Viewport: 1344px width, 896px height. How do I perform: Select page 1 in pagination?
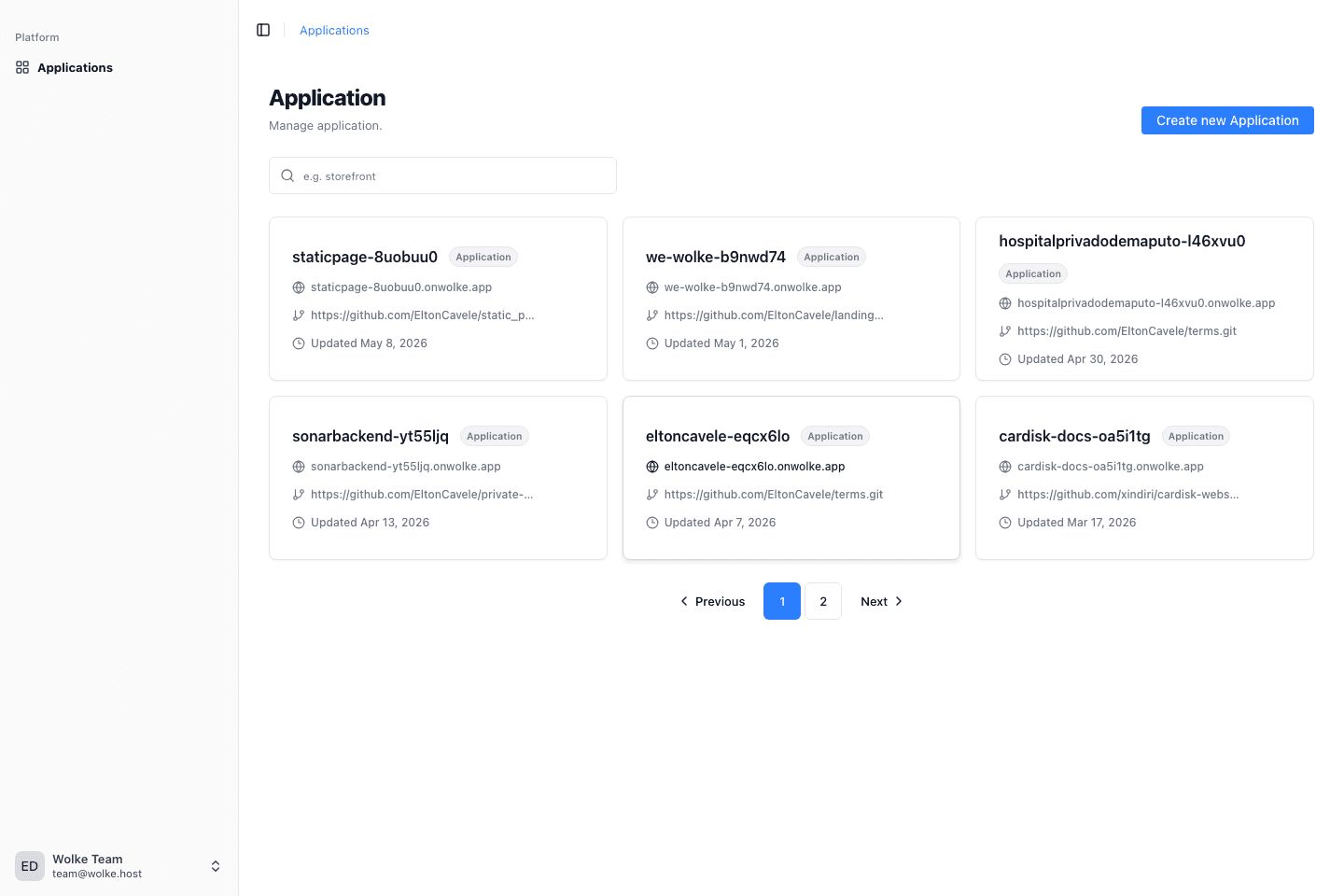click(x=782, y=601)
